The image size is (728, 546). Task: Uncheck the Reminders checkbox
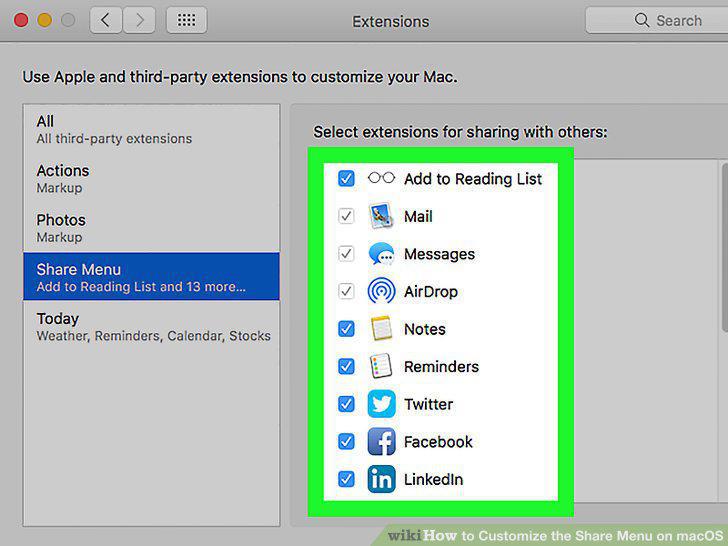346,366
